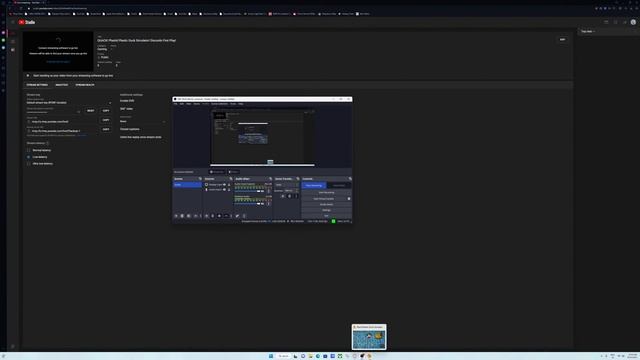Image resolution: width=640 pixels, height=360 pixels.
Task: Click the rubber duck game taskbar preview thumbnail
Action: click(369, 337)
